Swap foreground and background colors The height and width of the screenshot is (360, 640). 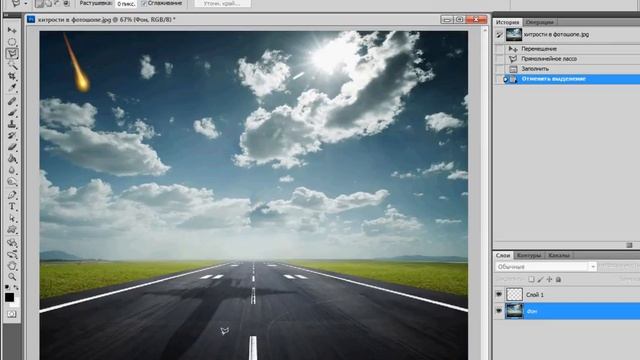16,287
